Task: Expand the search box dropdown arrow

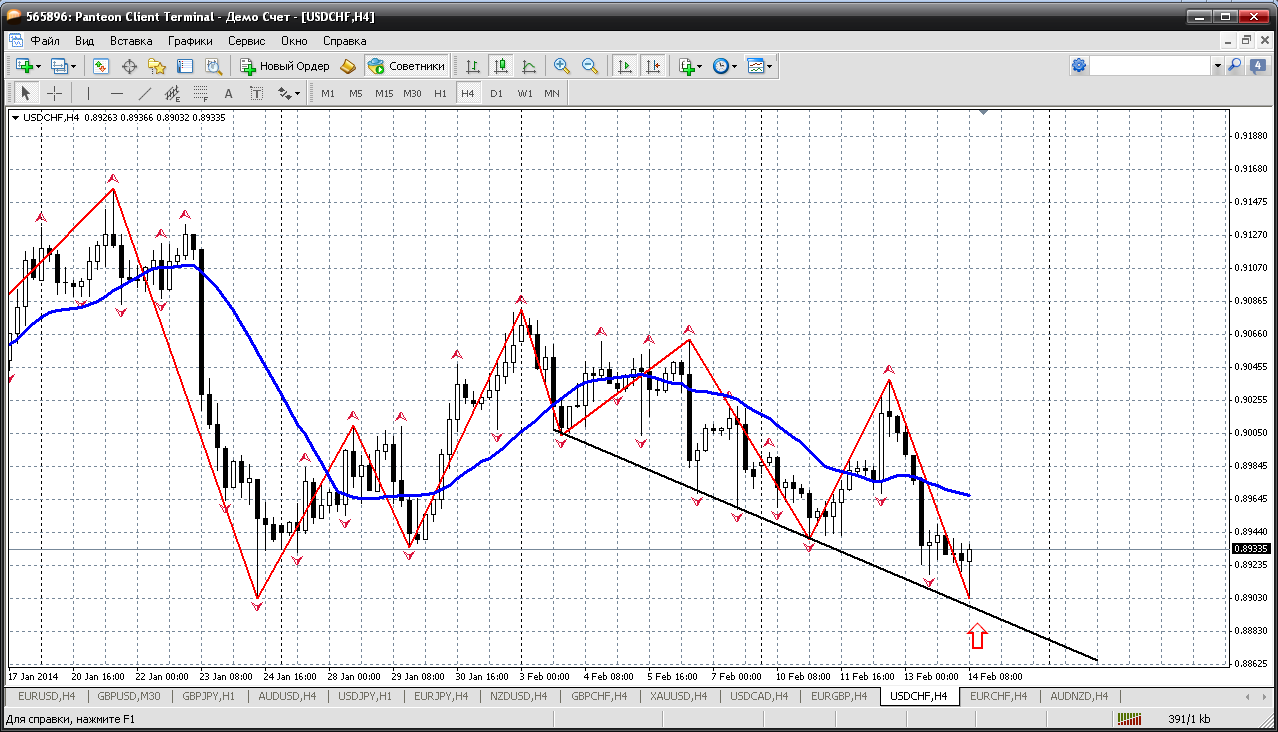Action: click(x=1218, y=65)
